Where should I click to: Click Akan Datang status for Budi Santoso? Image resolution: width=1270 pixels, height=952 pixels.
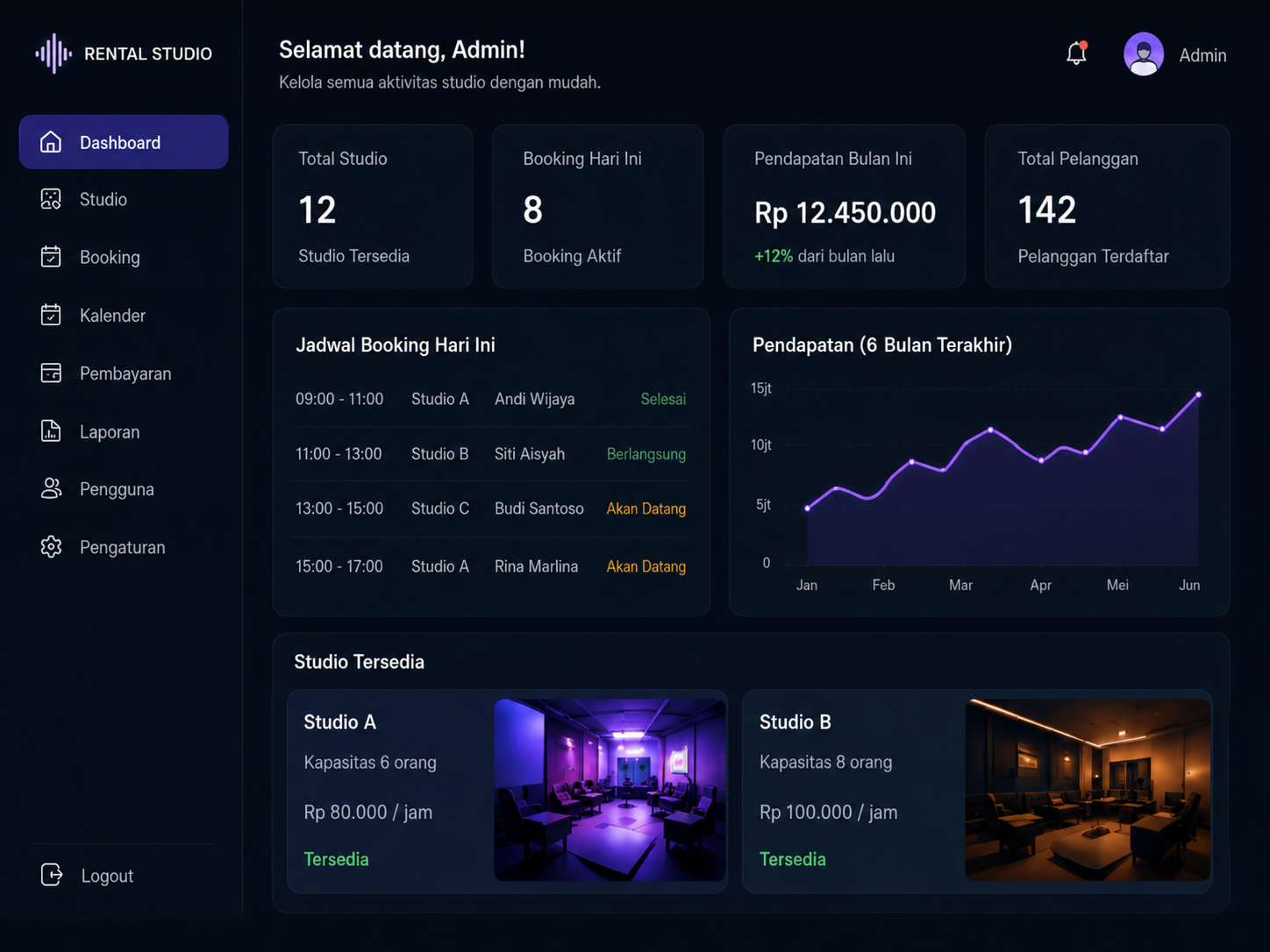pyautogui.click(x=646, y=508)
